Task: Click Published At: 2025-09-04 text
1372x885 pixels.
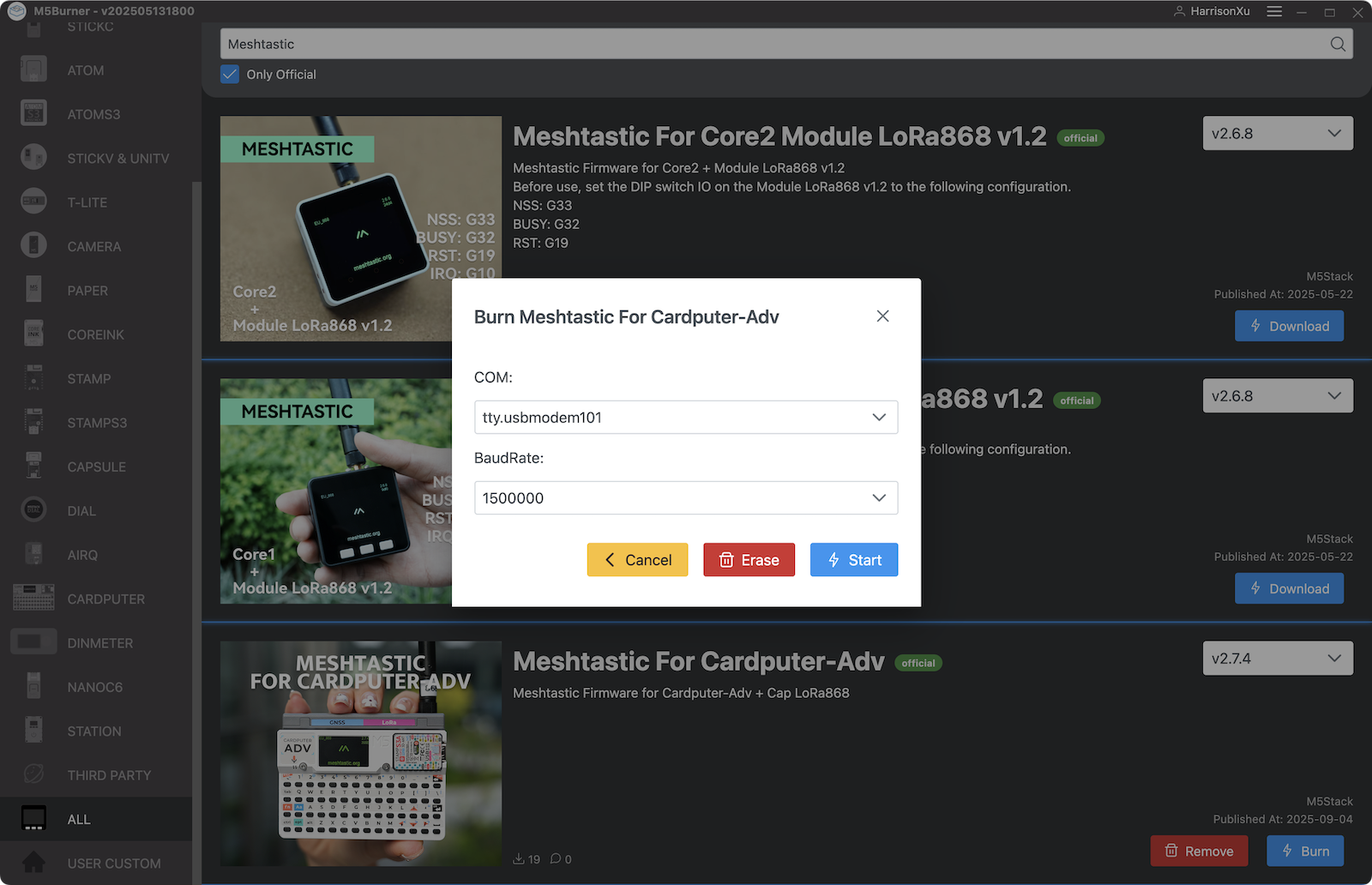Action: [x=1283, y=819]
